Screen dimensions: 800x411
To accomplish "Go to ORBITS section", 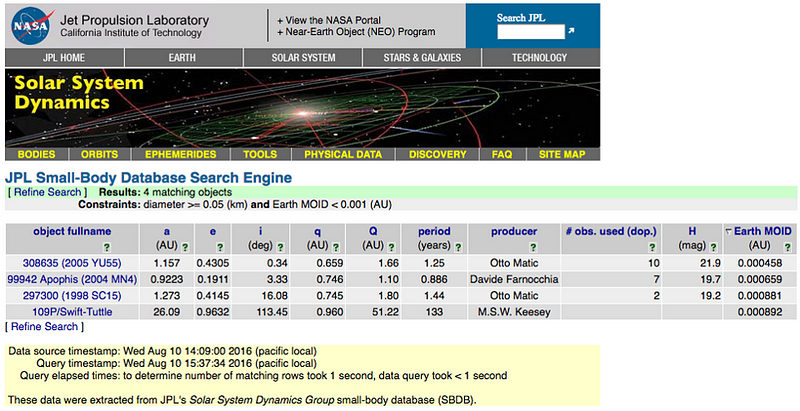I will [x=99, y=154].
